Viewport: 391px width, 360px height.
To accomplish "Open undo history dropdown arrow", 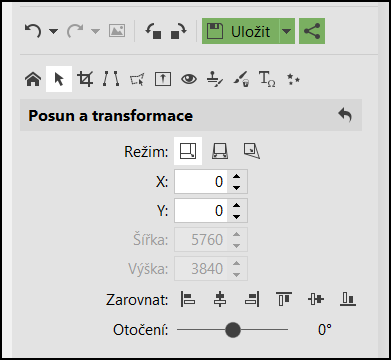I will [53, 31].
